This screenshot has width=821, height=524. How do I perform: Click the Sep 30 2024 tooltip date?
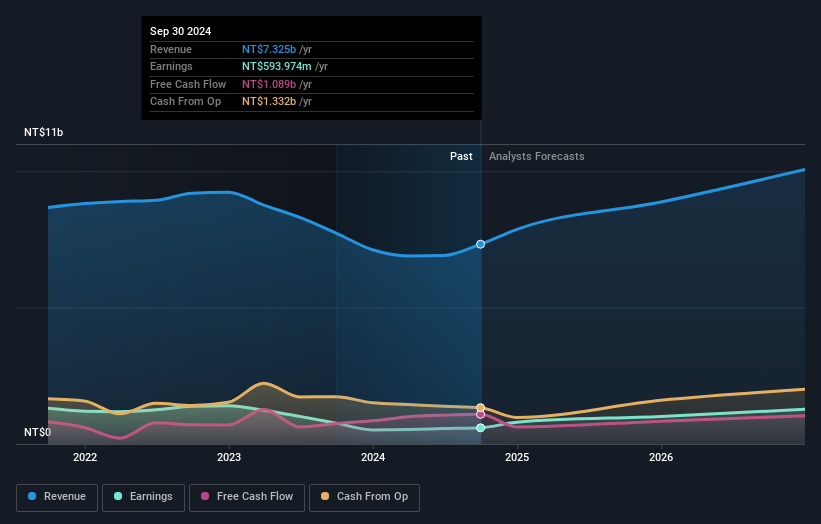[181, 31]
